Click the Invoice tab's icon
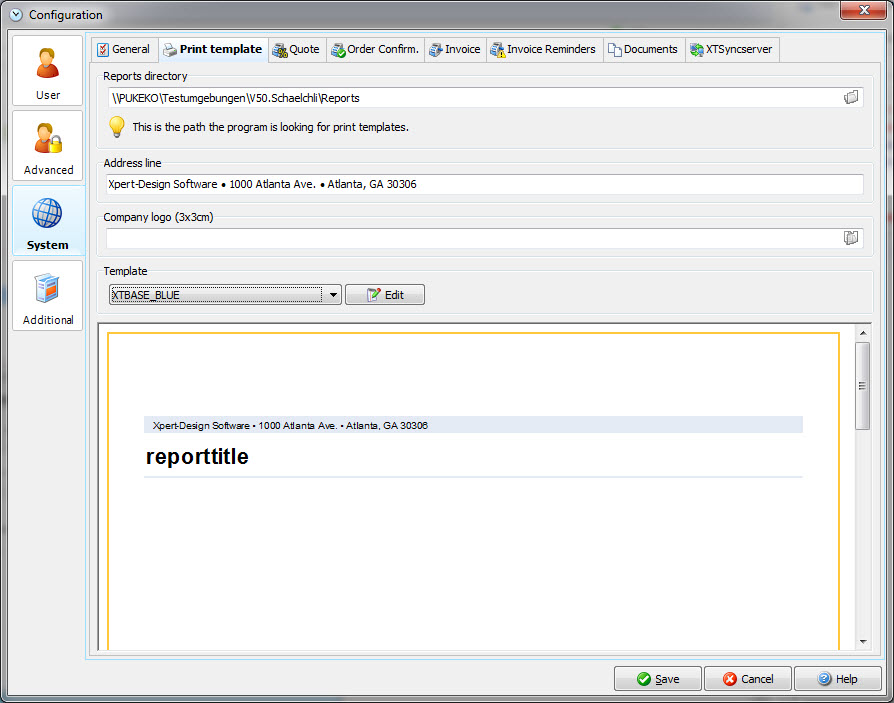This screenshot has width=894, height=703. pos(434,48)
